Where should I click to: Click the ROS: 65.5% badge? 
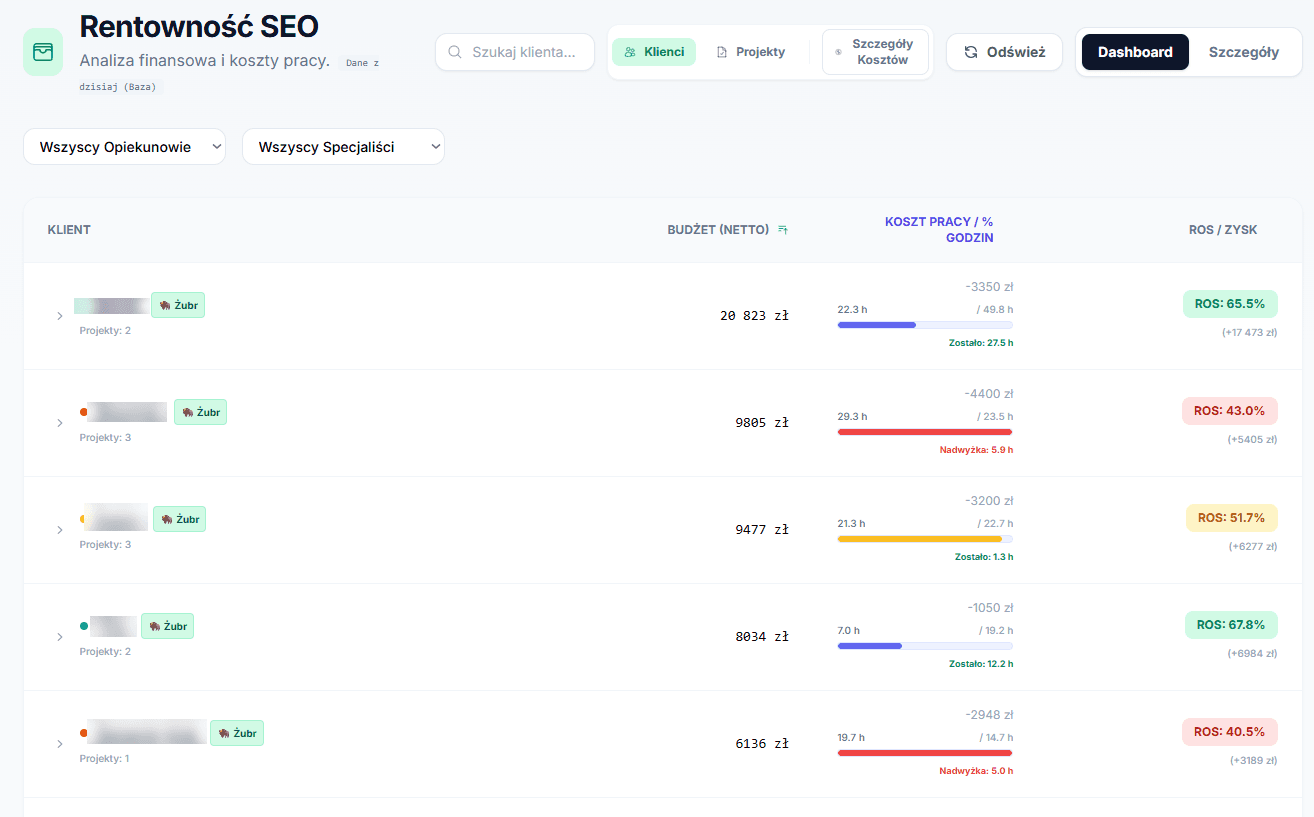[1230, 303]
